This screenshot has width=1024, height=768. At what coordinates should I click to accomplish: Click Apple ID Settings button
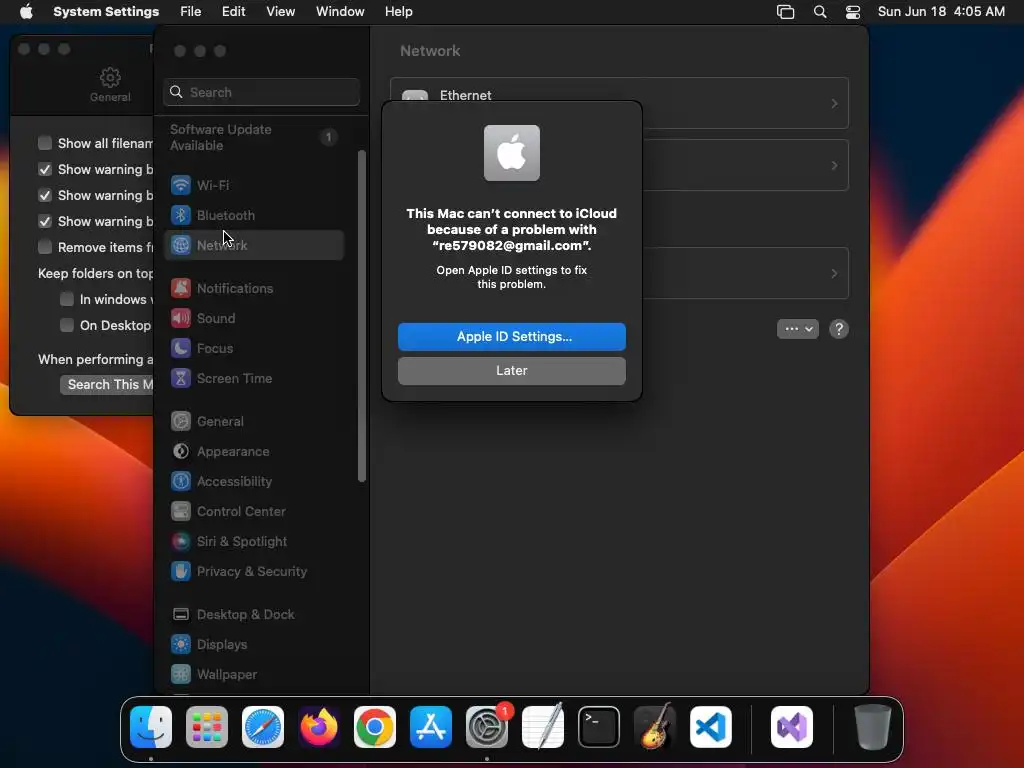(x=511, y=337)
